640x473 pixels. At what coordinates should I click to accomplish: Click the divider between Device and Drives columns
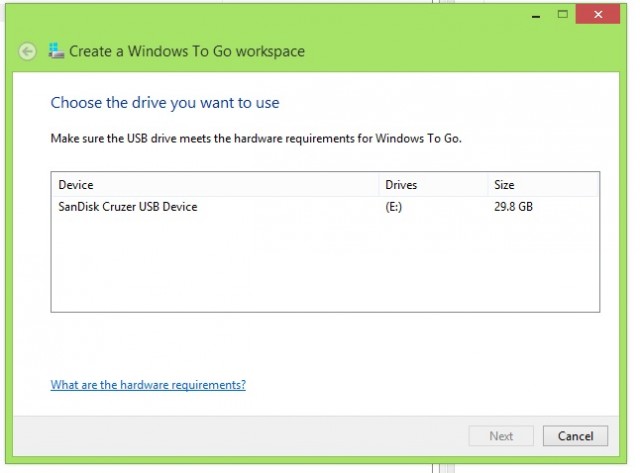pyautogui.click(x=379, y=185)
